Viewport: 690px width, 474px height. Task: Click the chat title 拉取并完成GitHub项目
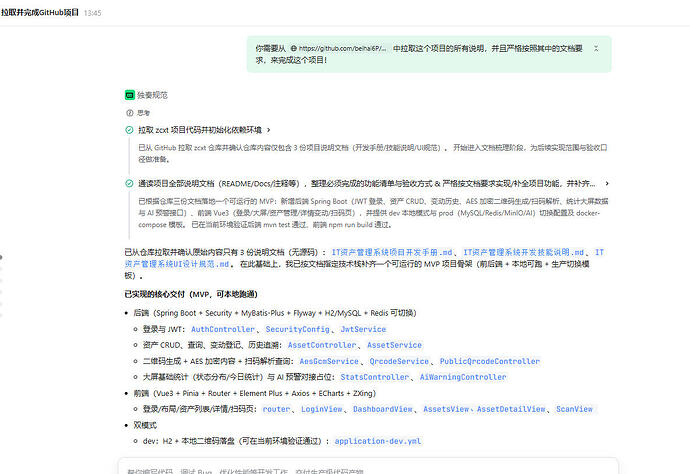tap(40, 12)
